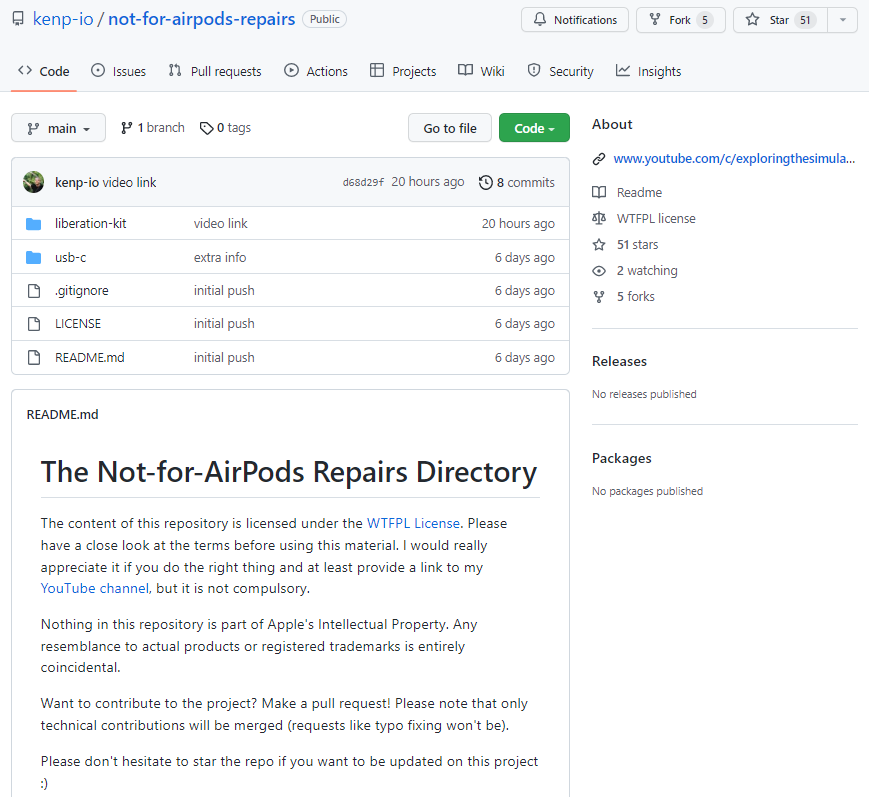Click the WTFPL license scale icon

599,218
